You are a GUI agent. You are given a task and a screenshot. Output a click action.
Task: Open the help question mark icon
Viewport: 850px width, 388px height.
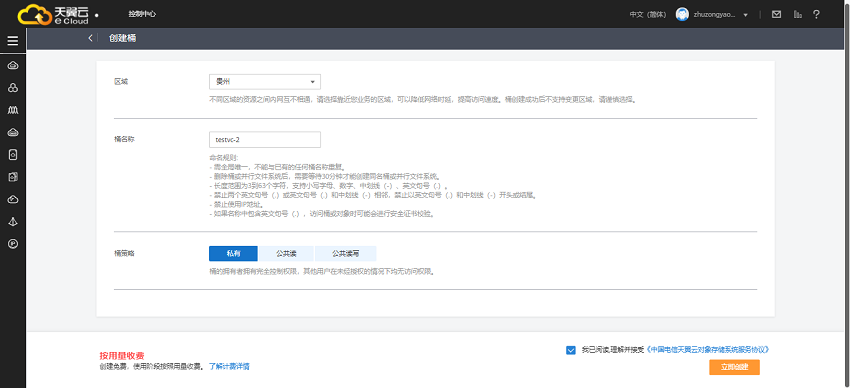coord(816,15)
